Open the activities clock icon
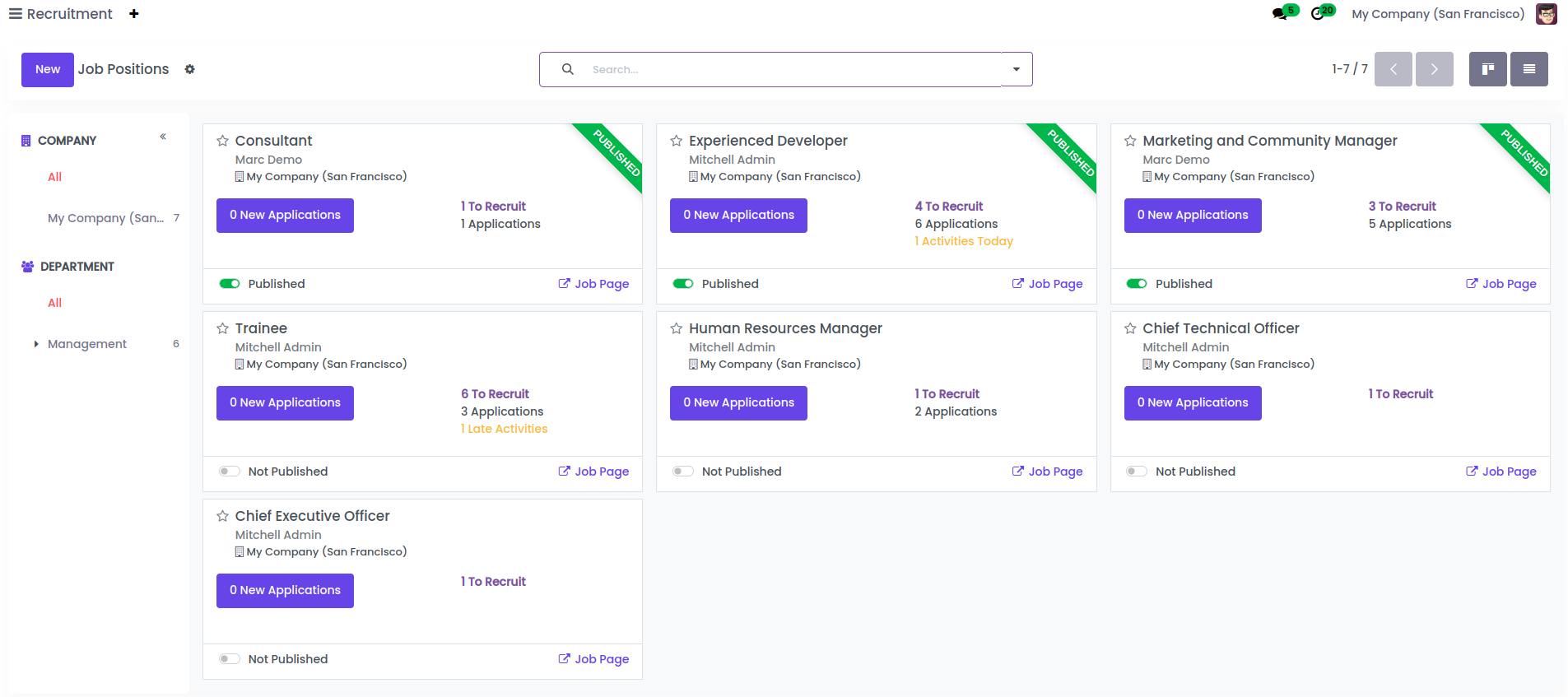This screenshot has height=697, width=1568. [x=1318, y=14]
